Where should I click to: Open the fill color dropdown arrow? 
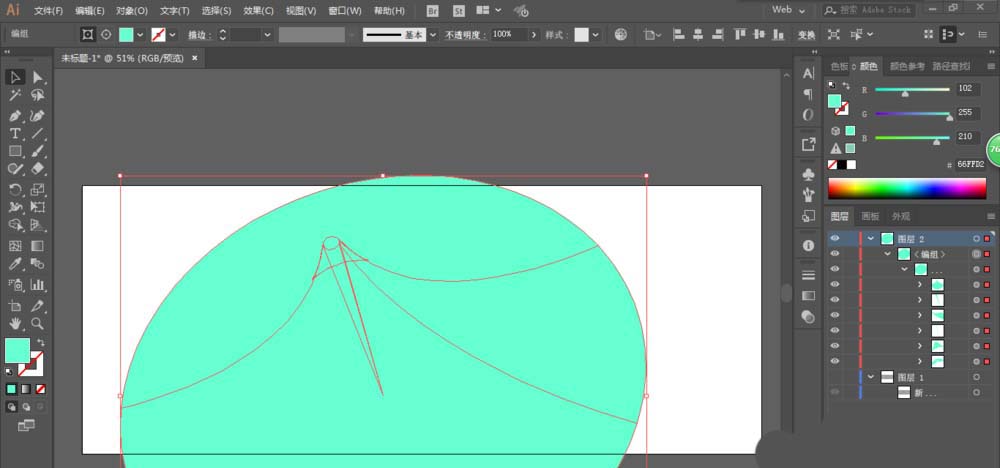tap(140, 35)
